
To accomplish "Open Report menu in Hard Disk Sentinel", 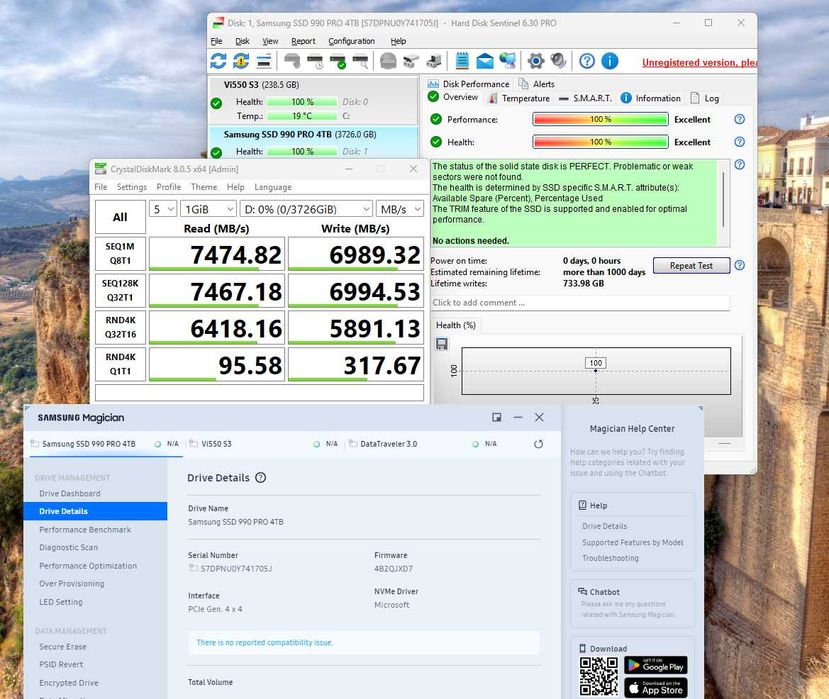I will [303, 41].
